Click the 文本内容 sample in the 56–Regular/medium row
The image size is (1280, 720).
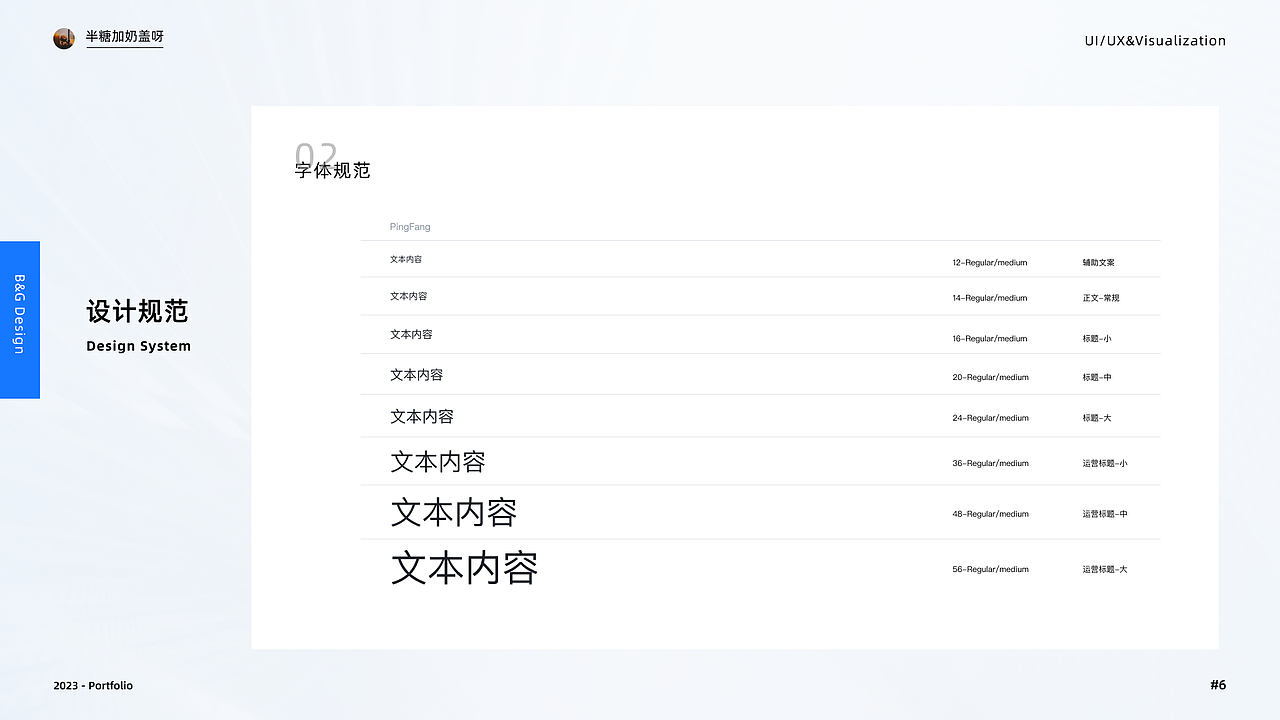(464, 568)
